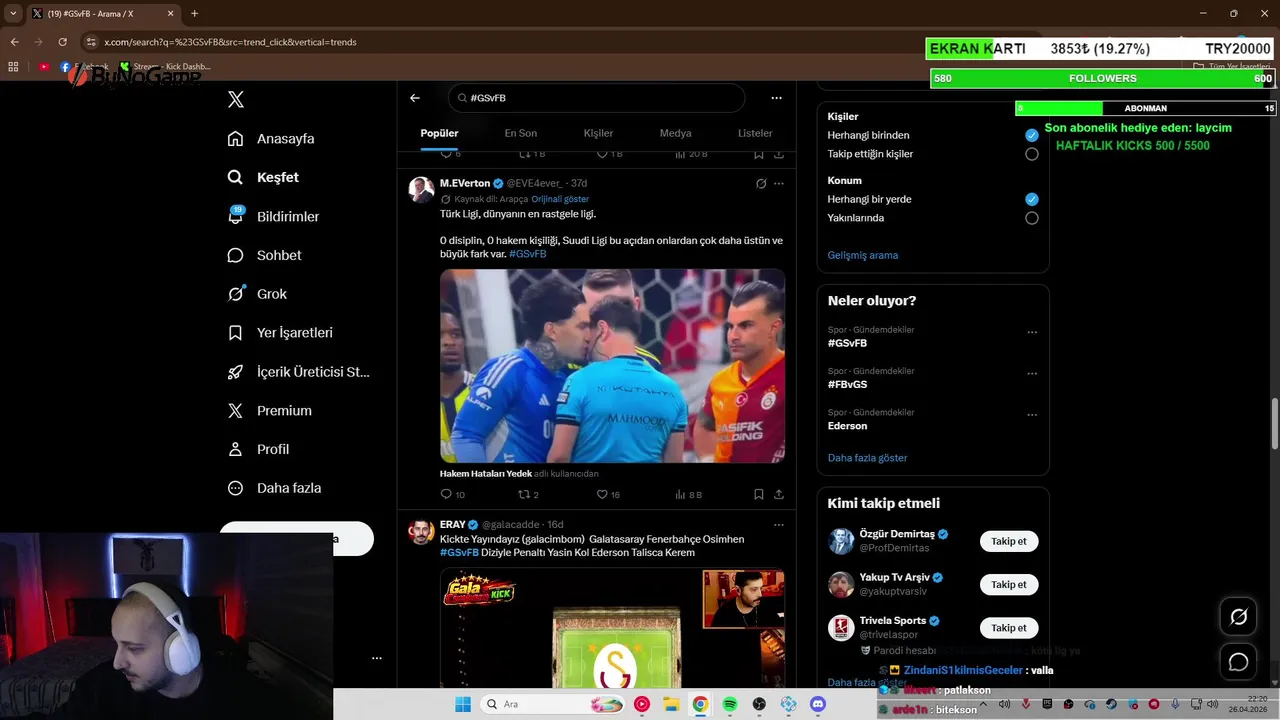Open Keşfet in the sidebar

point(263,177)
